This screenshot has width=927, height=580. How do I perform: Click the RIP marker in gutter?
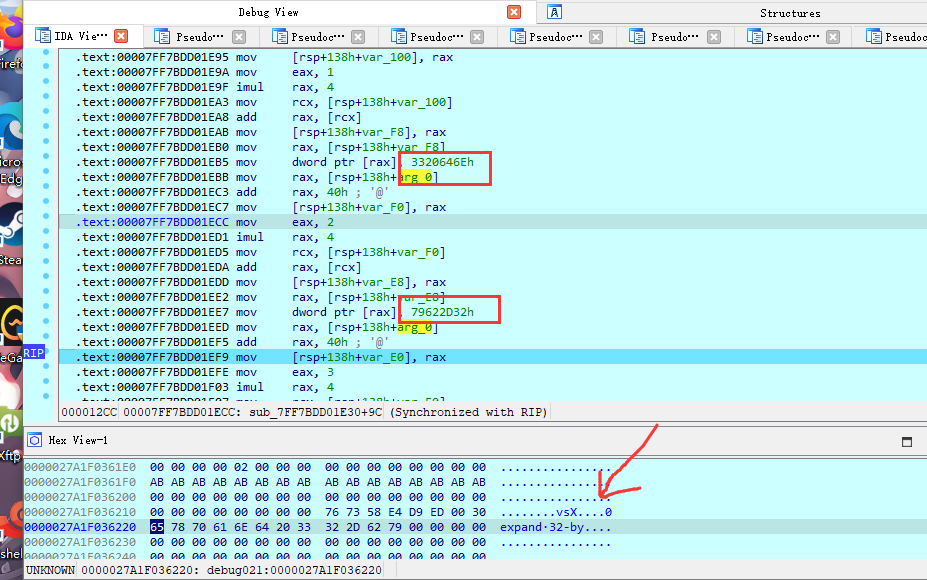(33, 352)
